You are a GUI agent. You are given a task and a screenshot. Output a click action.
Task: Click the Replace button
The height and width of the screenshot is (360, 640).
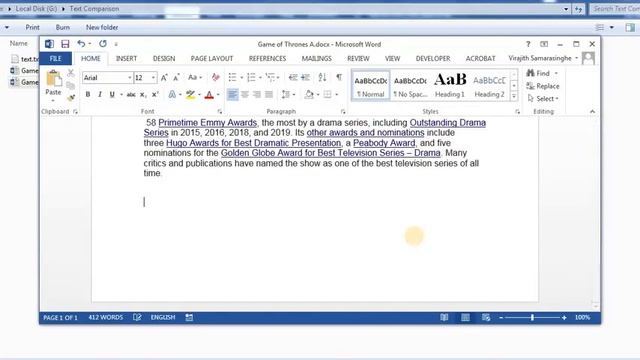[543, 86]
